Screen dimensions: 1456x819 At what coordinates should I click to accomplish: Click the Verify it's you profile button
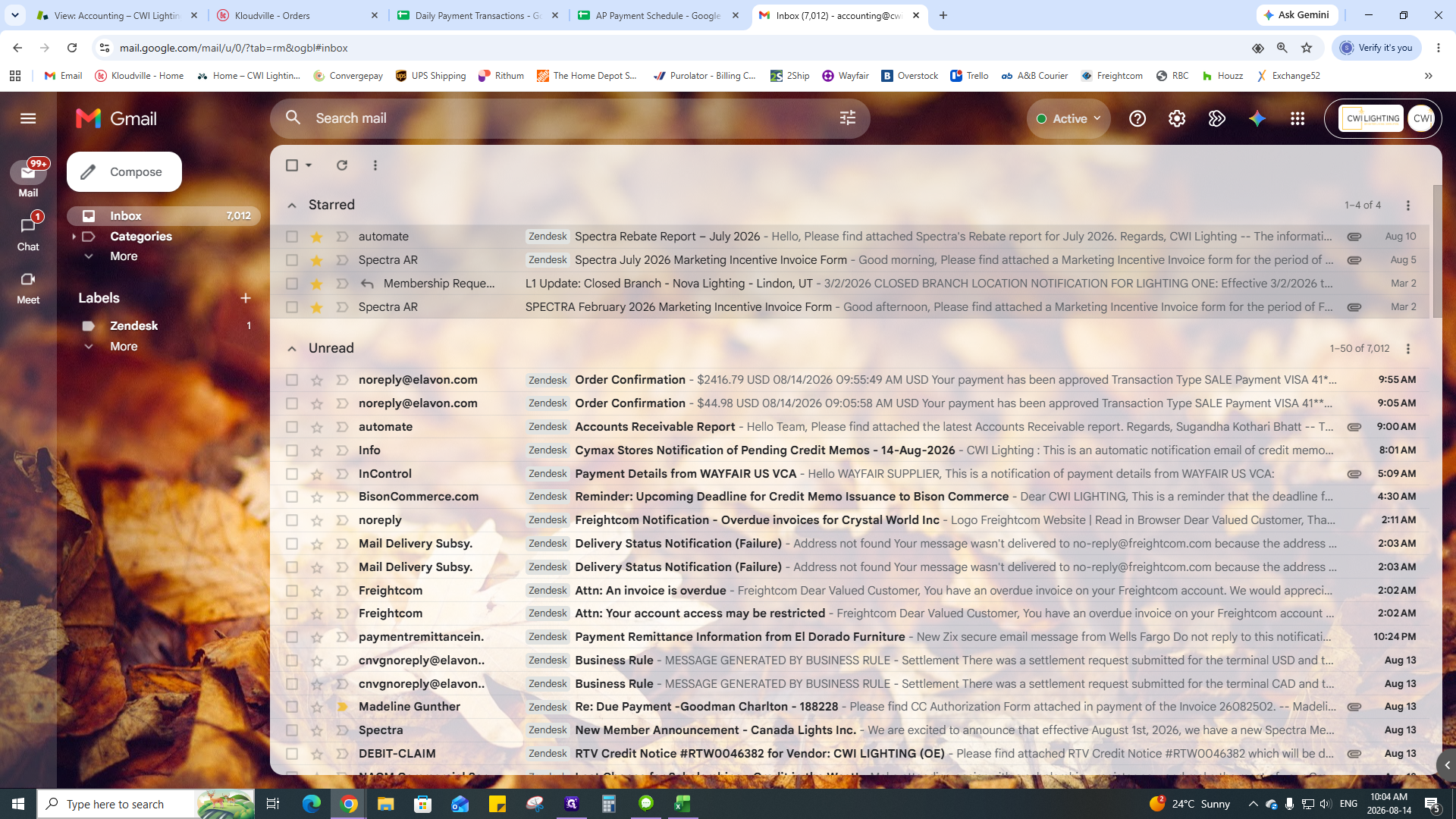1376,48
